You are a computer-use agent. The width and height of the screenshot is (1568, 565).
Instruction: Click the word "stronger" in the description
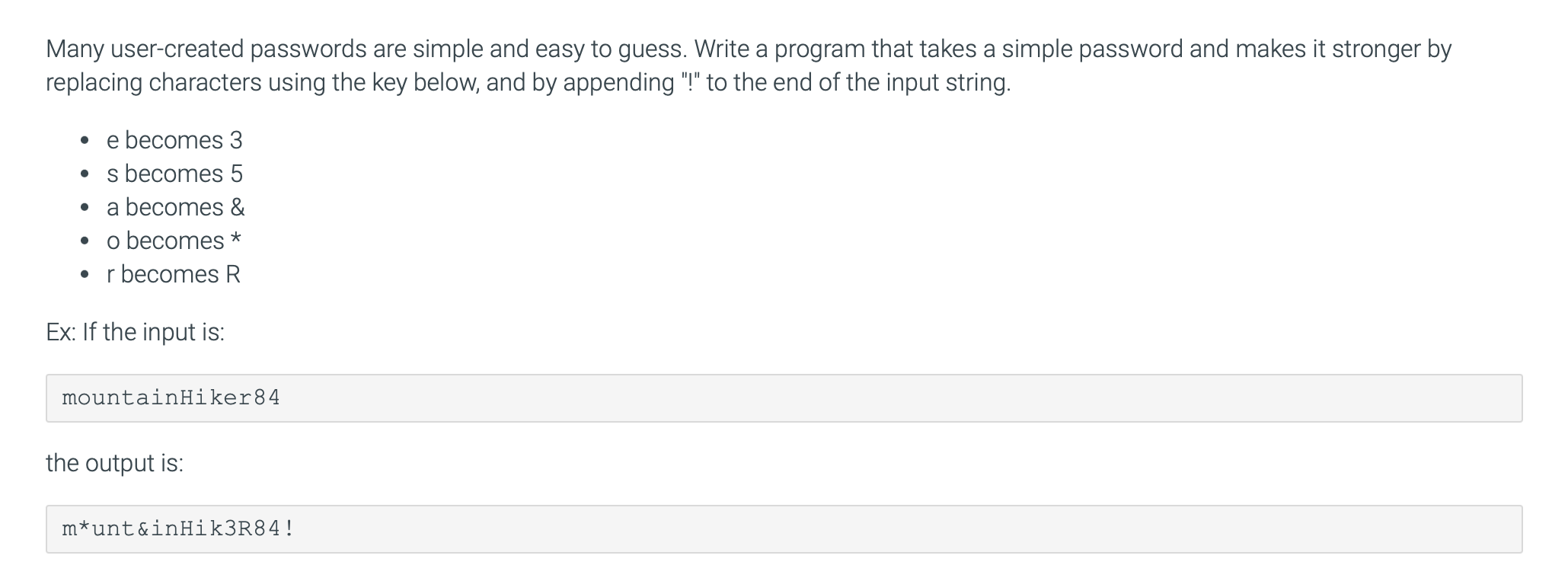click(x=1375, y=49)
